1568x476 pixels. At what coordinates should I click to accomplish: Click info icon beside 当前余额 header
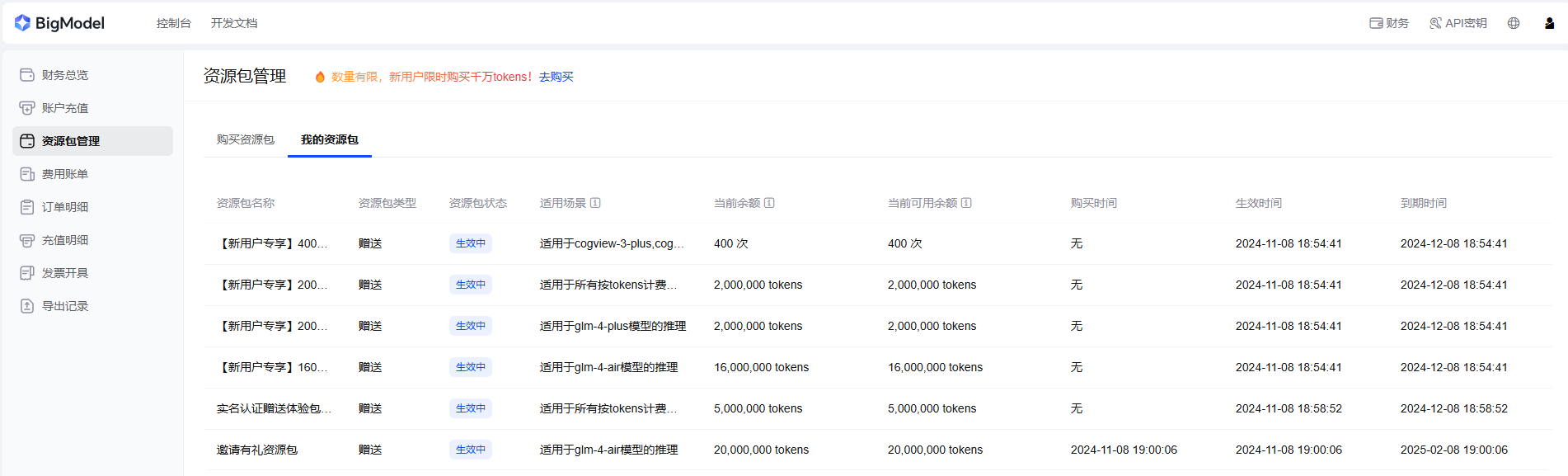769,203
